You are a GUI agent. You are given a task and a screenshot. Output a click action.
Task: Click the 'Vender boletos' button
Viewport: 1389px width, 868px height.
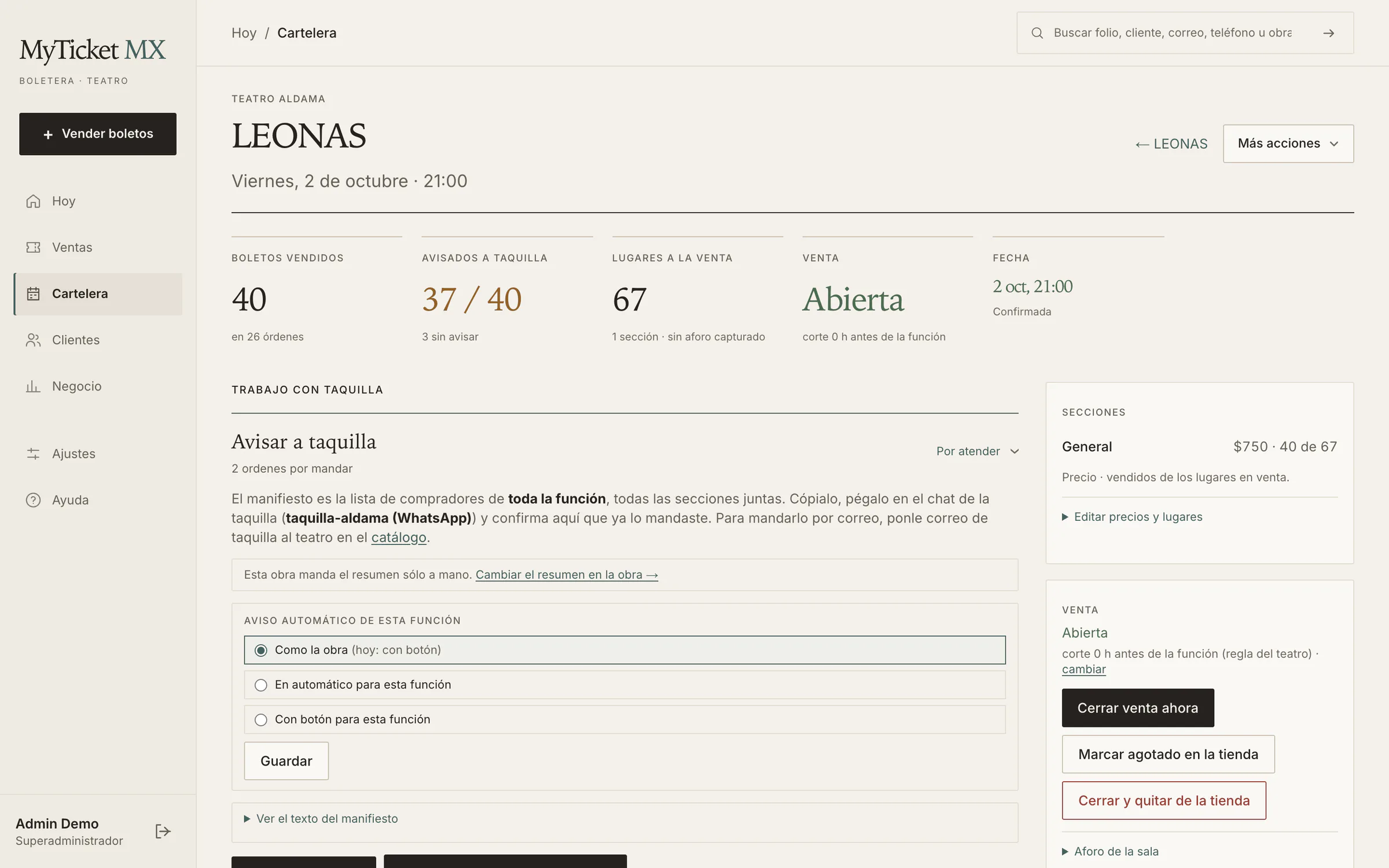tap(98, 134)
